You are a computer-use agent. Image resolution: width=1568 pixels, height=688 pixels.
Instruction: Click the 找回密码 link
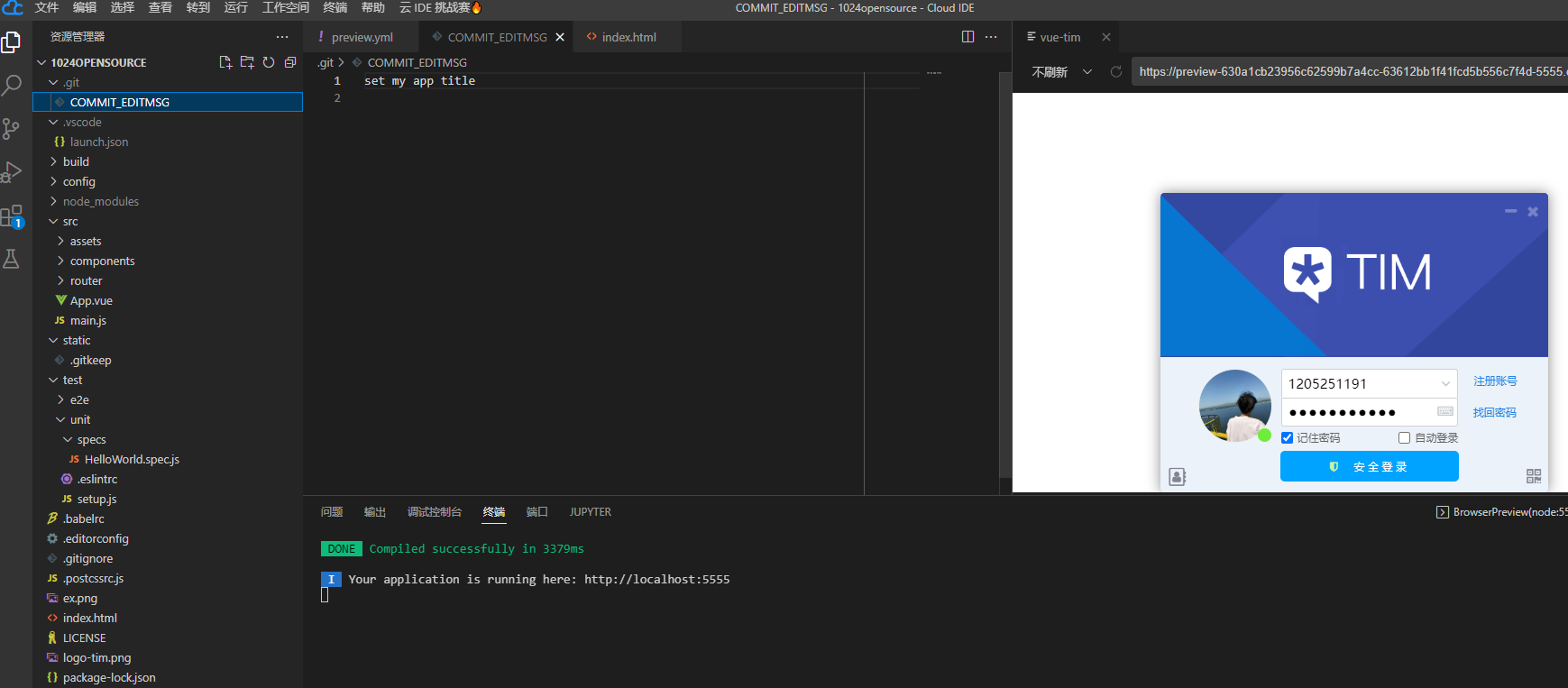tap(1495, 412)
